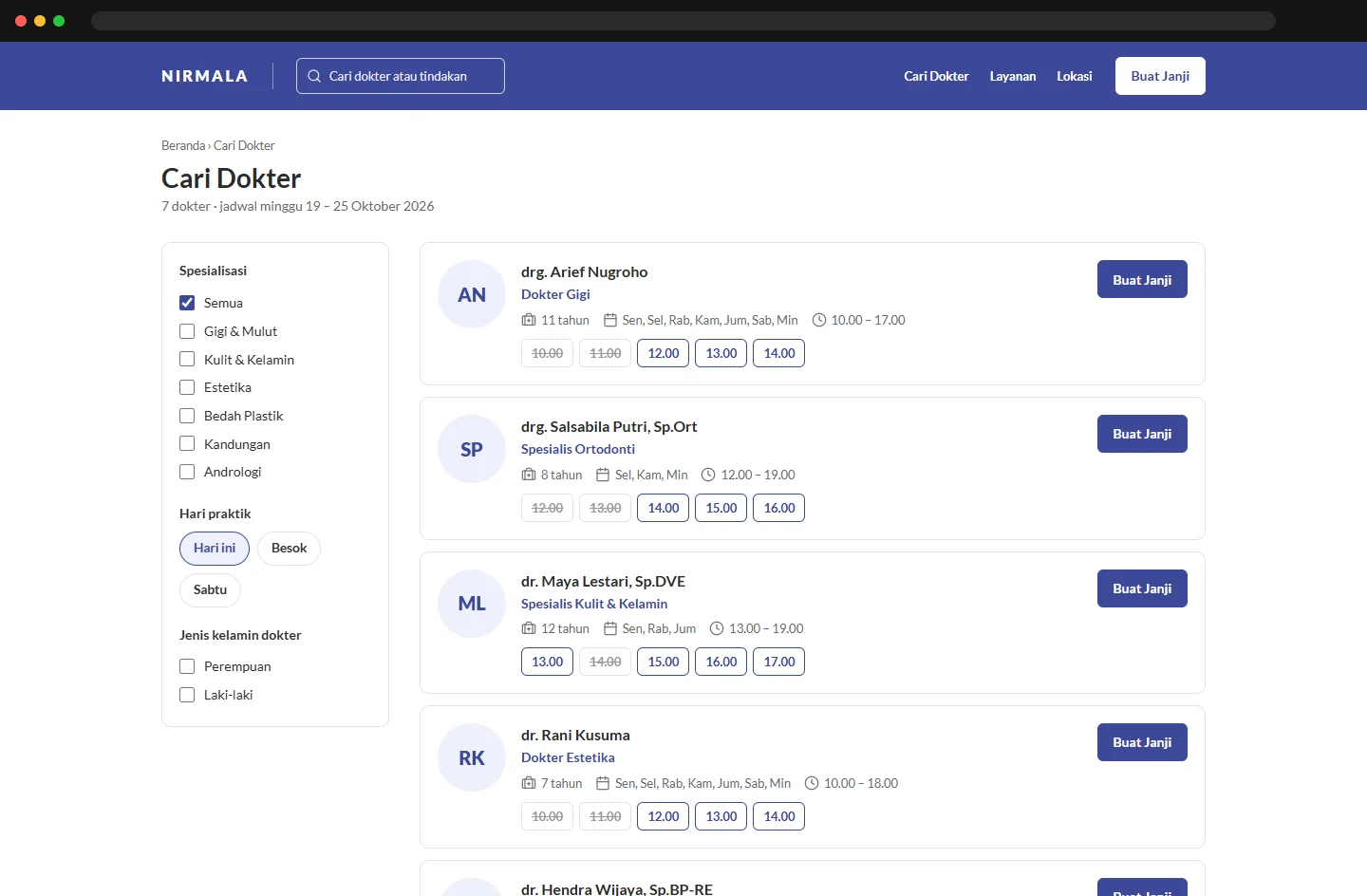Open Cari Dokter in the top navigation
This screenshot has height=896, width=1367.
(x=936, y=76)
